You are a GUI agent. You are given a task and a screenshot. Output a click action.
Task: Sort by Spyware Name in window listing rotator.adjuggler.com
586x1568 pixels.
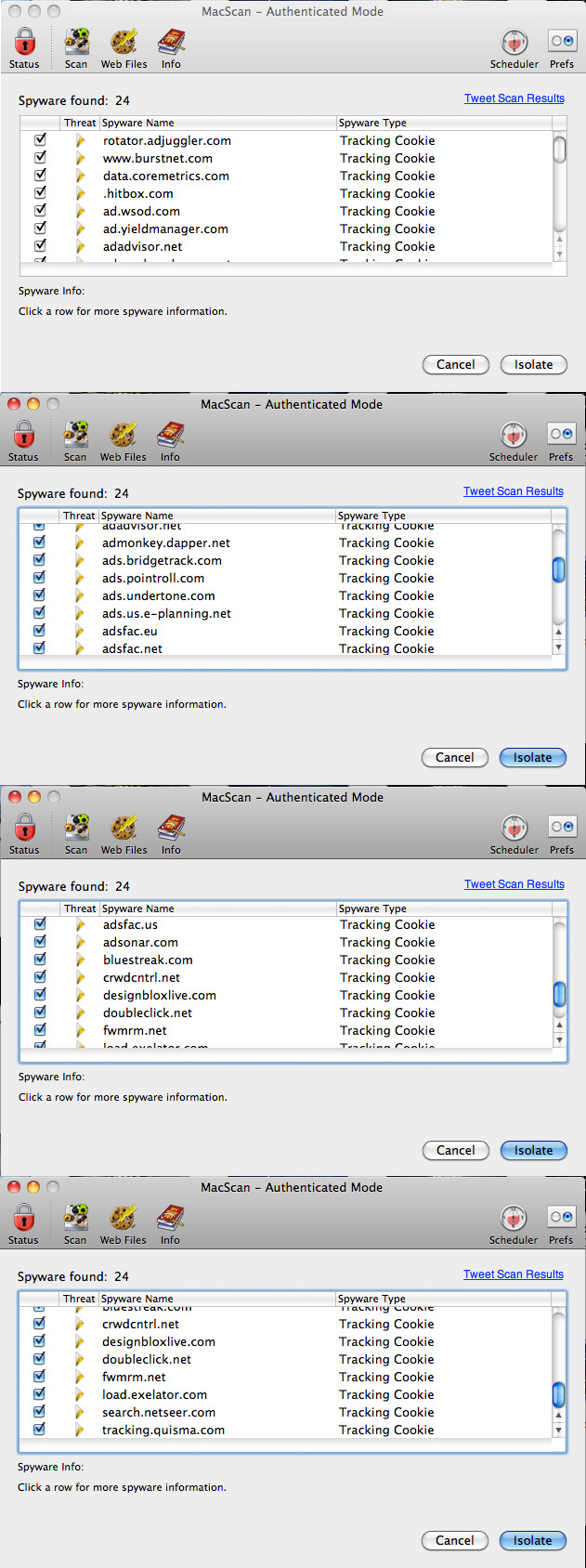(217, 123)
